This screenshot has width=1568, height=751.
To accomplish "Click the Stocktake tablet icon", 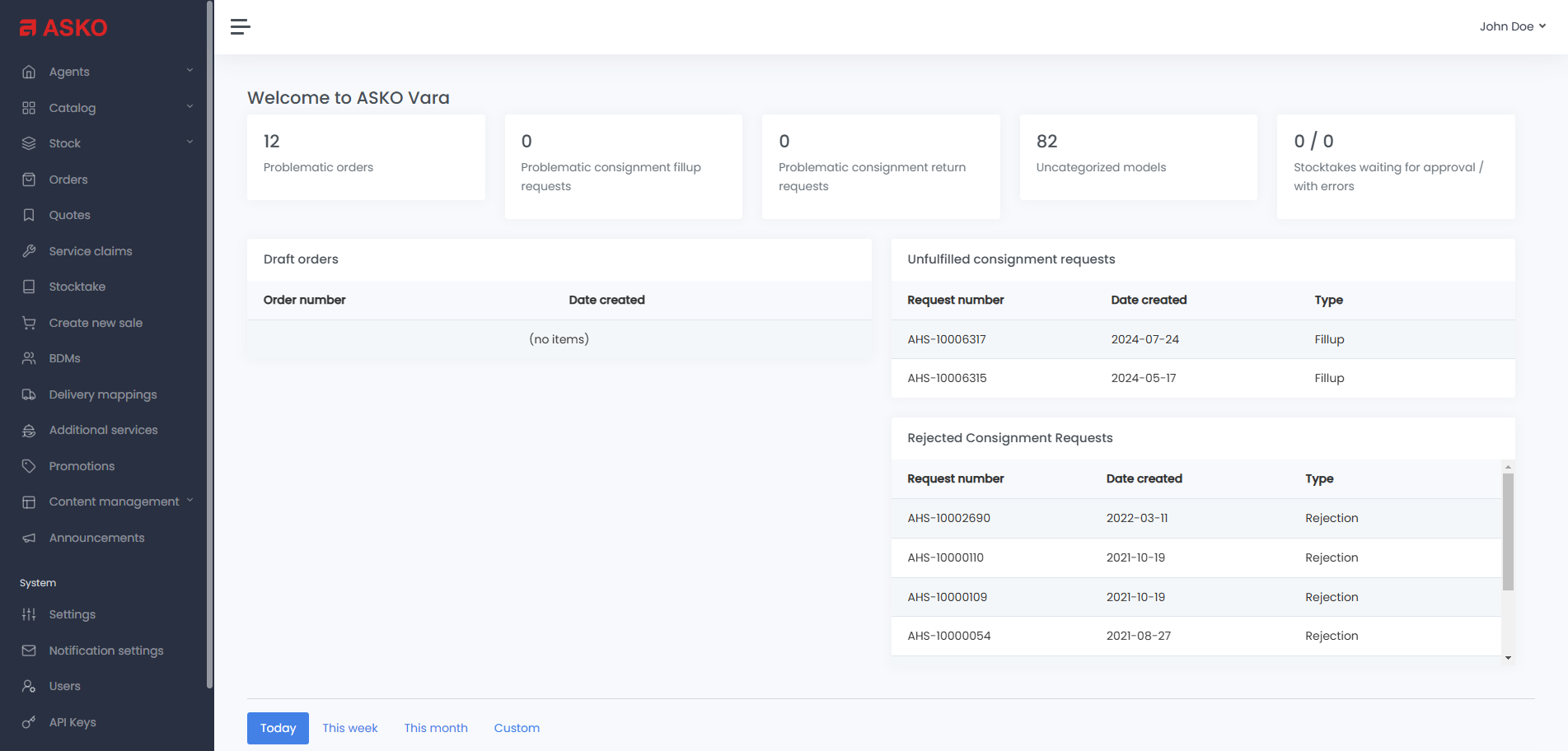I will [29, 287].
